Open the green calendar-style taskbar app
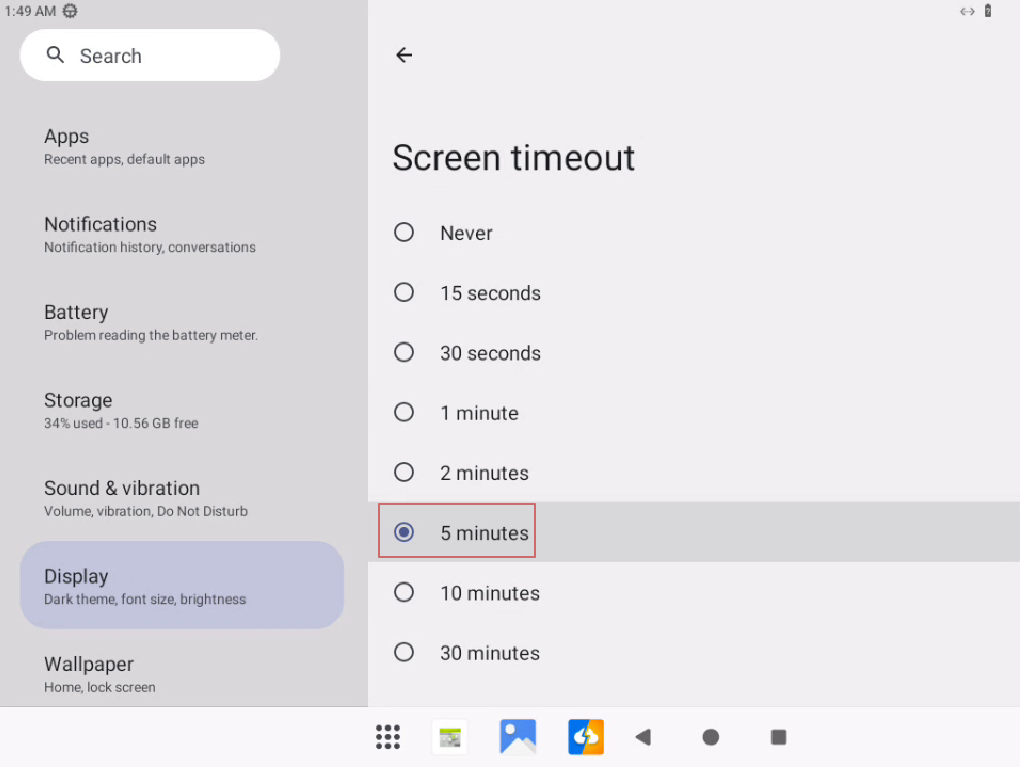This screenshot has height=767, width=1020. click(450, 737)
